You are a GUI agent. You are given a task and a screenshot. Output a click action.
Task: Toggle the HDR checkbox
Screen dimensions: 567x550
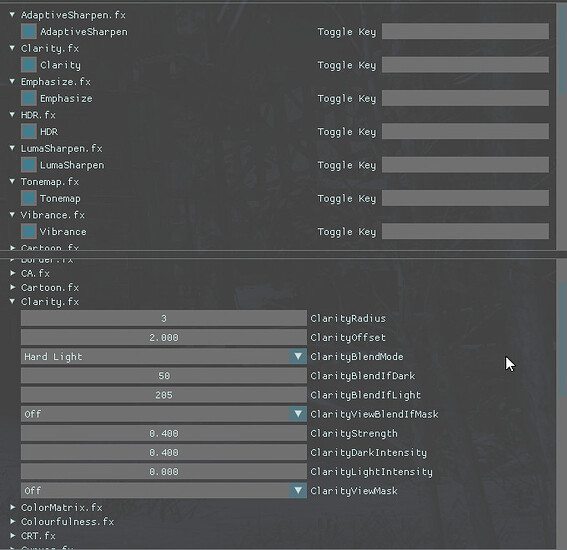pos(29,131)
